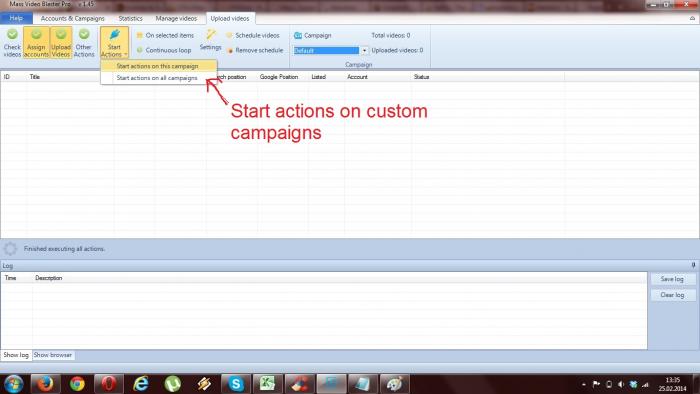Show hidden system tray icons
Viewport: 700px width, 394px height.
pos(584,384)
